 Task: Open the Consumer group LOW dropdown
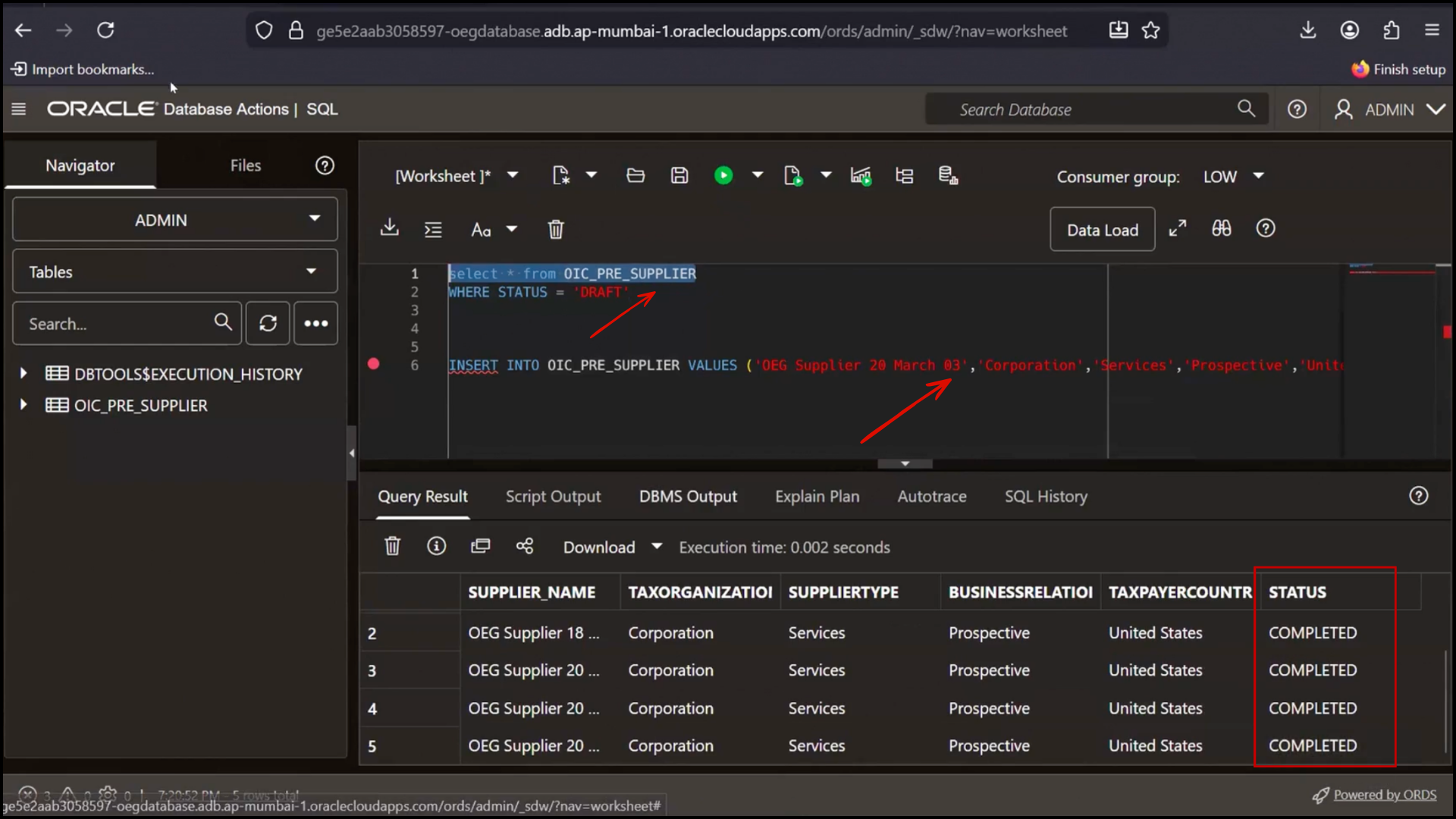click(1235, 176)
